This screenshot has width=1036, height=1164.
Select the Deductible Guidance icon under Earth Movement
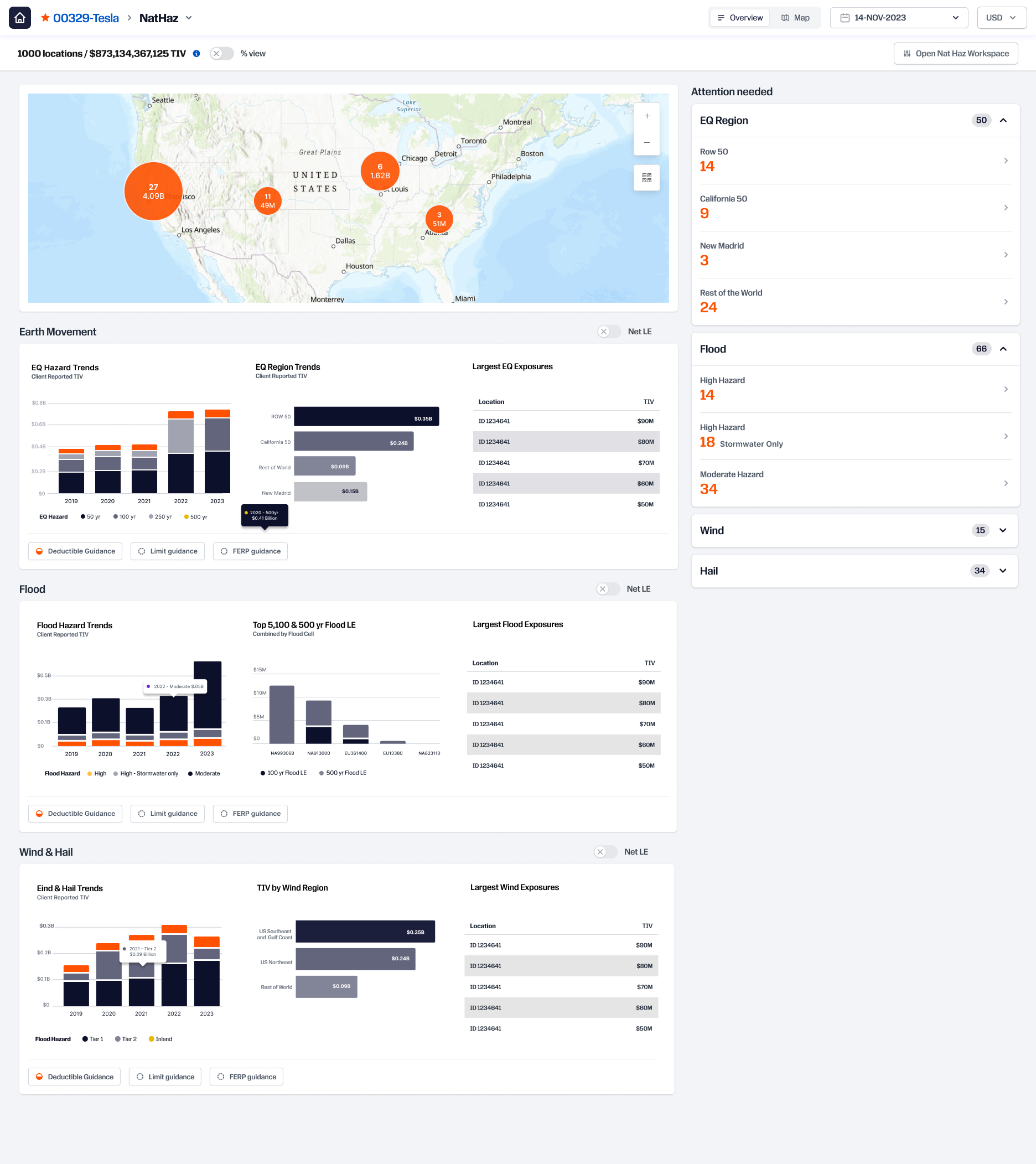tap(39, 551)
